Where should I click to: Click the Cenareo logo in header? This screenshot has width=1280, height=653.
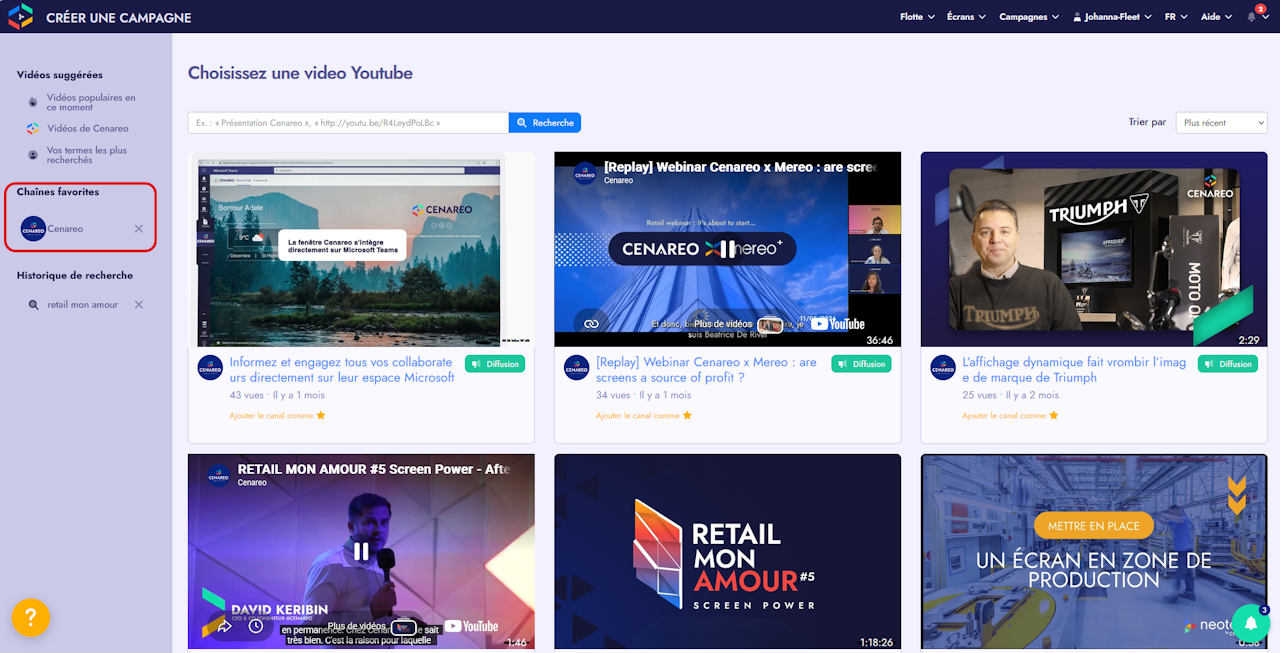[20, 16]
